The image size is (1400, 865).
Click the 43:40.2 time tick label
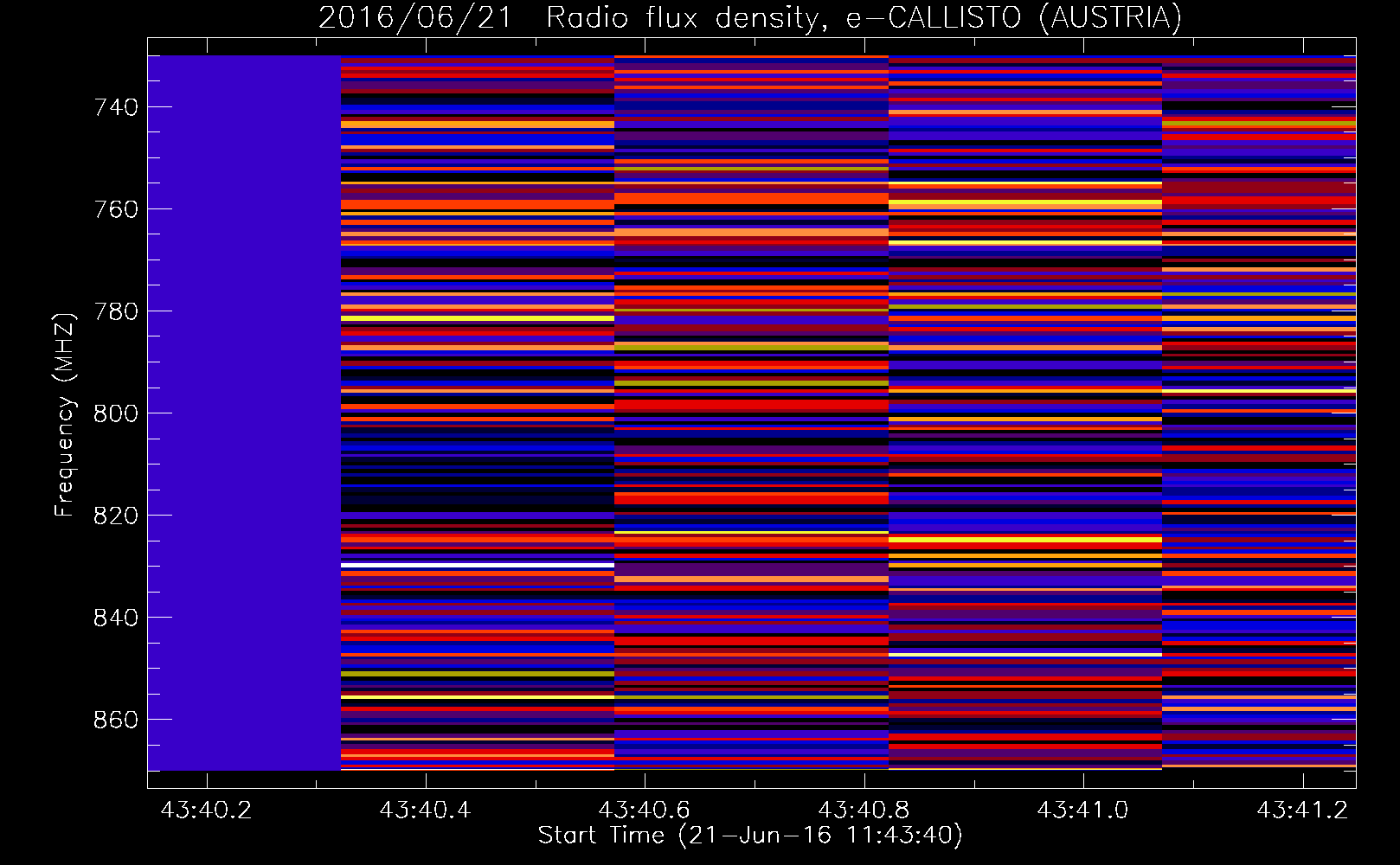click(x=206, y=810)
